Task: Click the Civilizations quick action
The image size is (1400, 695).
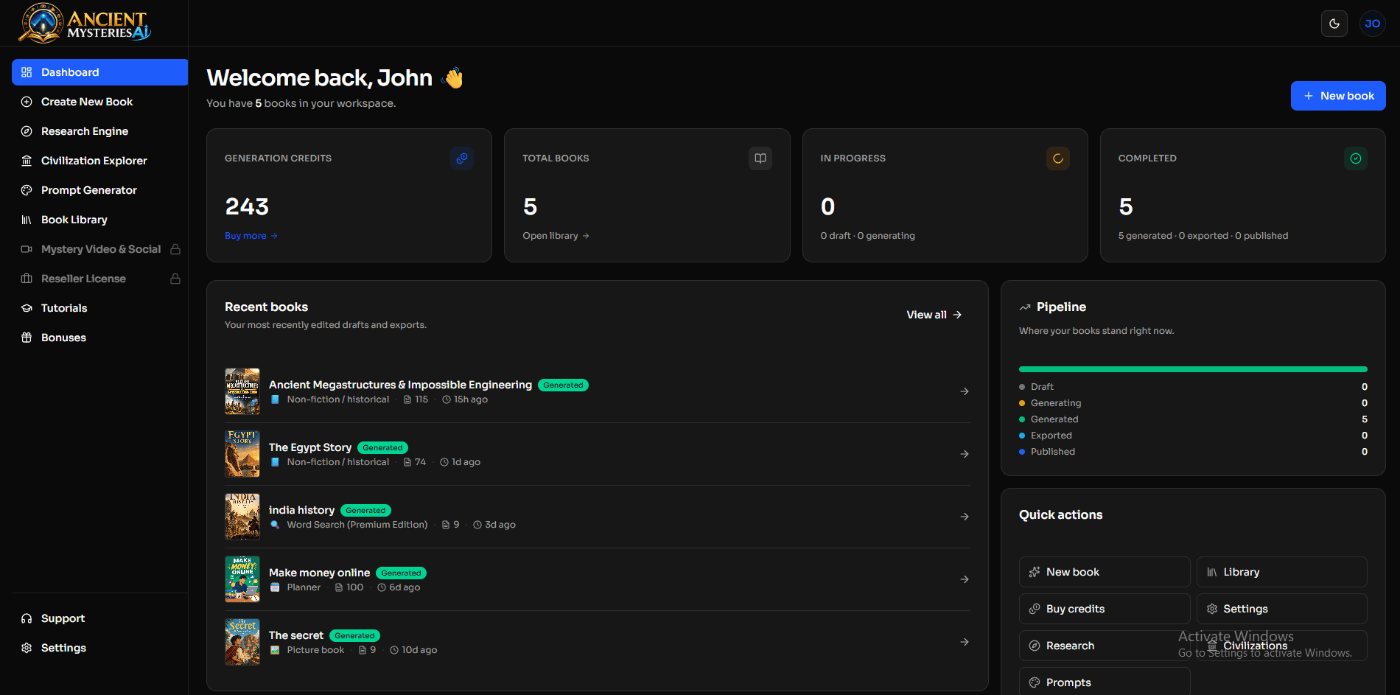Action: 1282,646
